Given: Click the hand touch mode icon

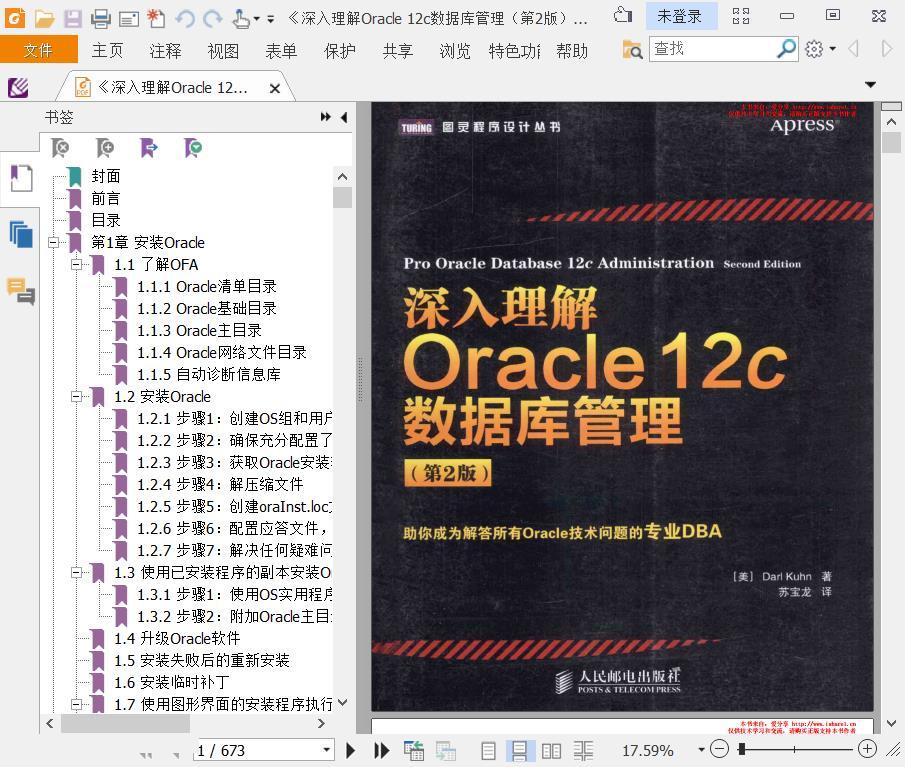Looking at the screenshot, I should tap(241, 18).
